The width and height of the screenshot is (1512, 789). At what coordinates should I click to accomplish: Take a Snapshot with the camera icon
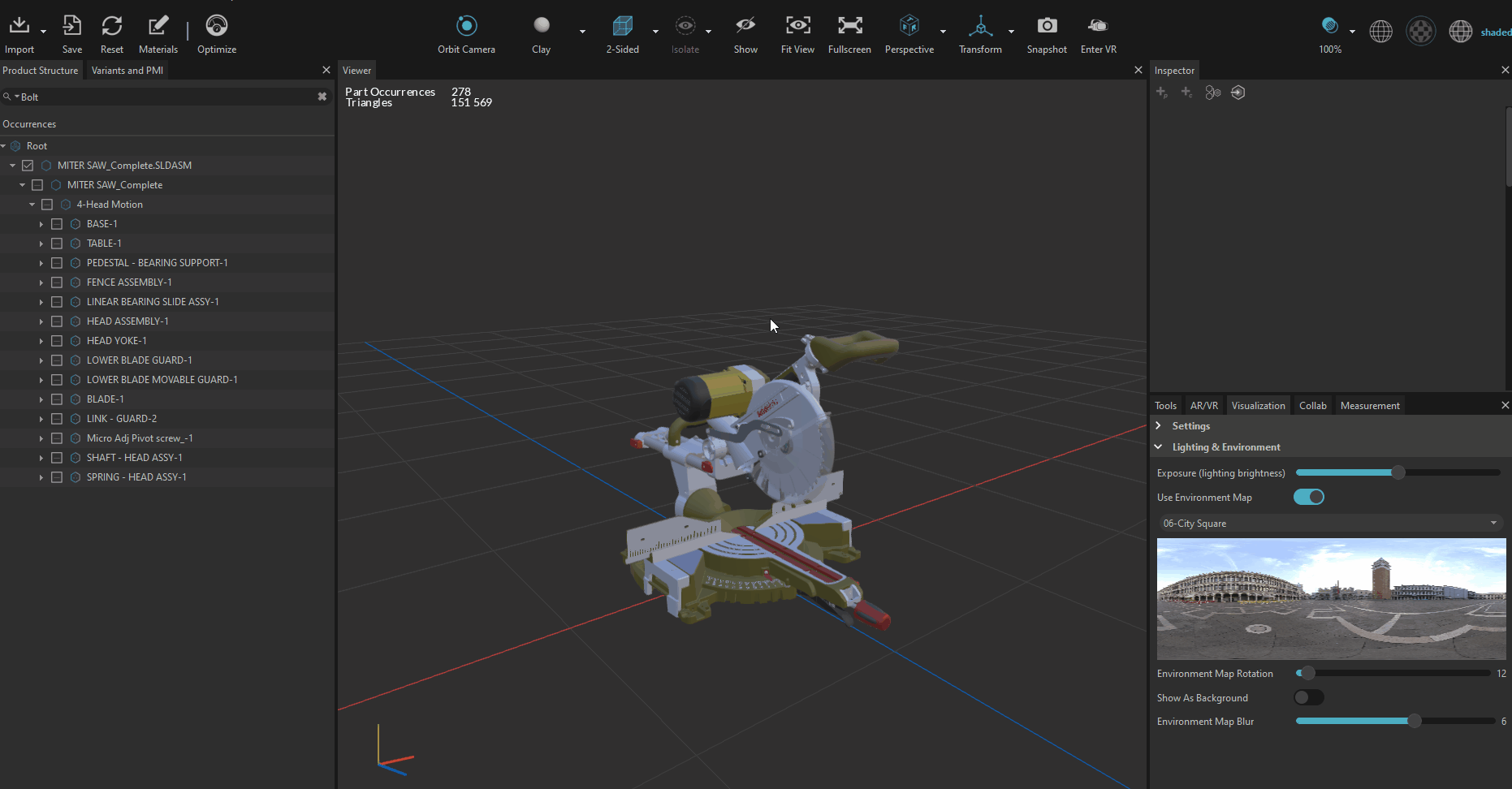(x=1047, y=27)
